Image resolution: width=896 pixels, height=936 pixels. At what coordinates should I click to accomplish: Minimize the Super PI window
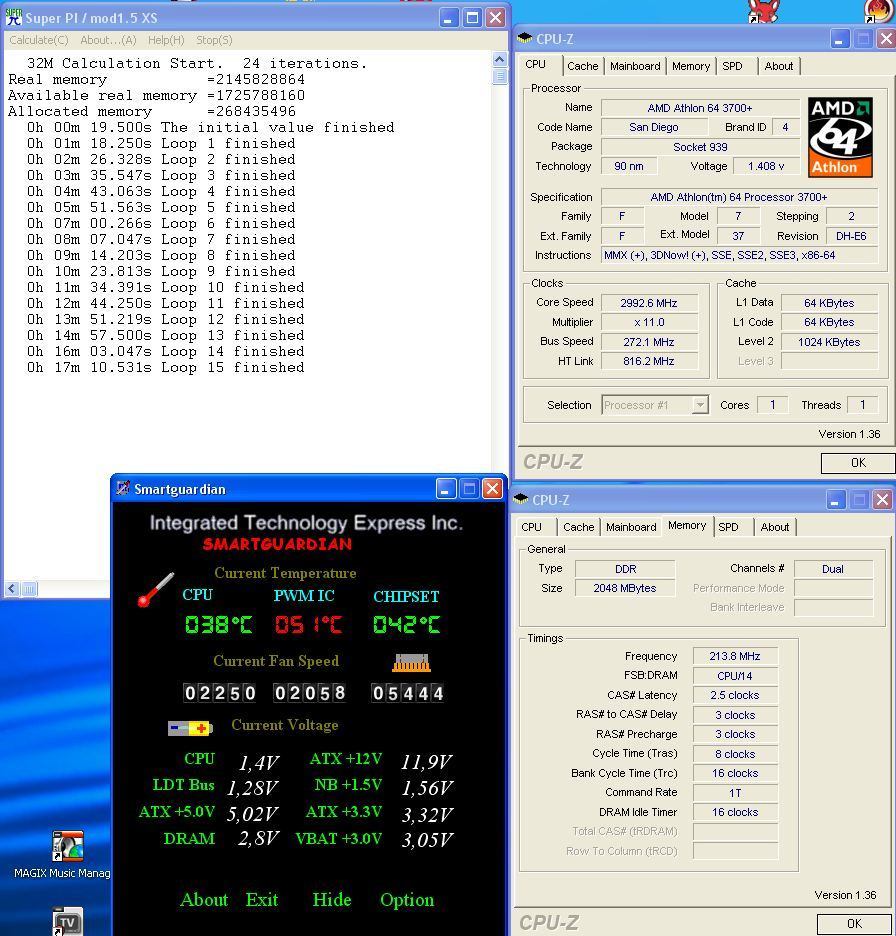pos(449,18)
